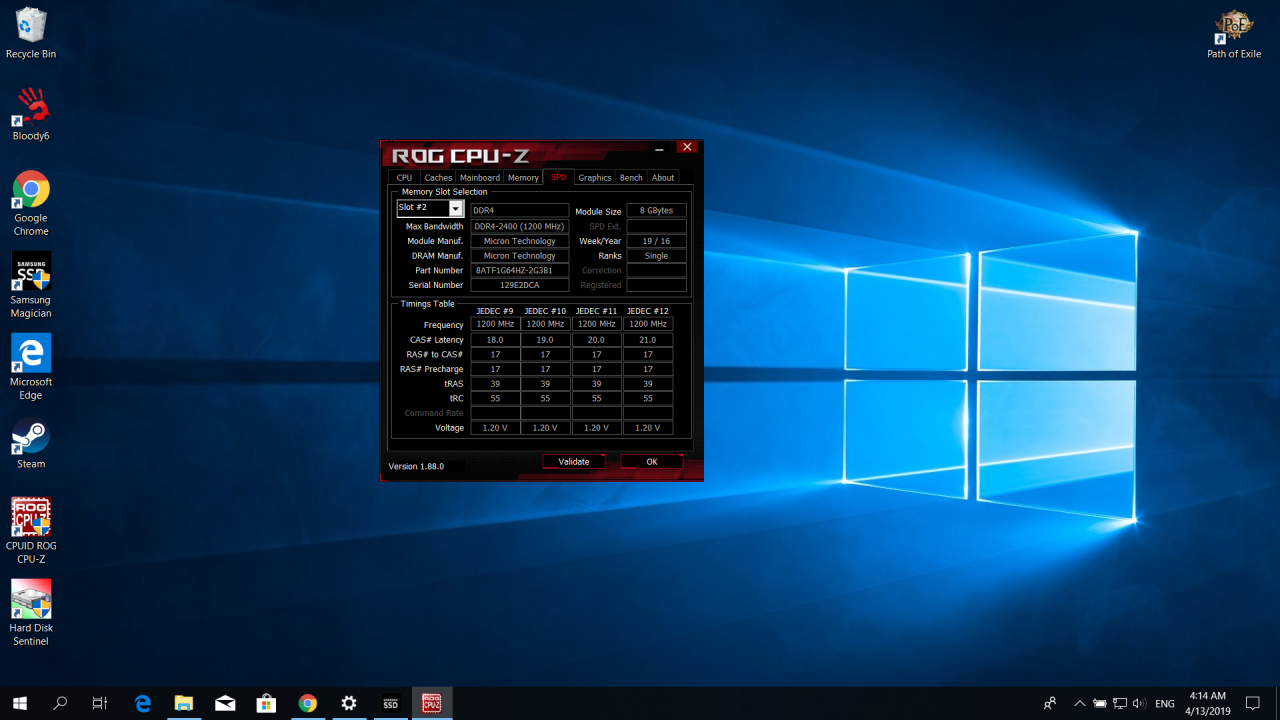Open Microsoft Store from the taskbar

point(266,703)
